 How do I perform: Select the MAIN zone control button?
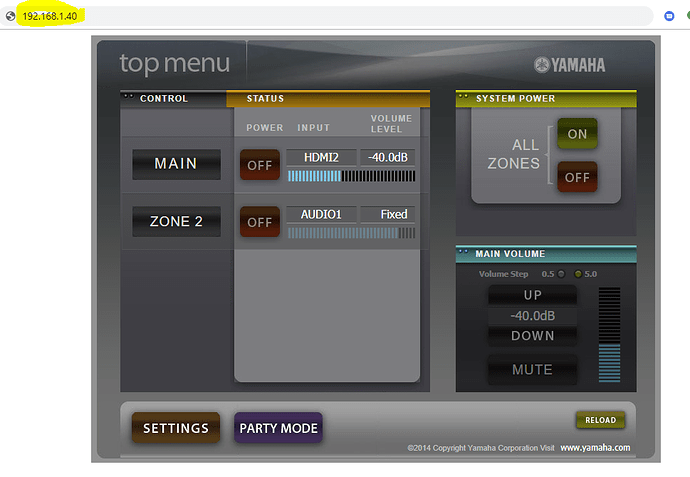pyautogui.click(x=176, y=164)
